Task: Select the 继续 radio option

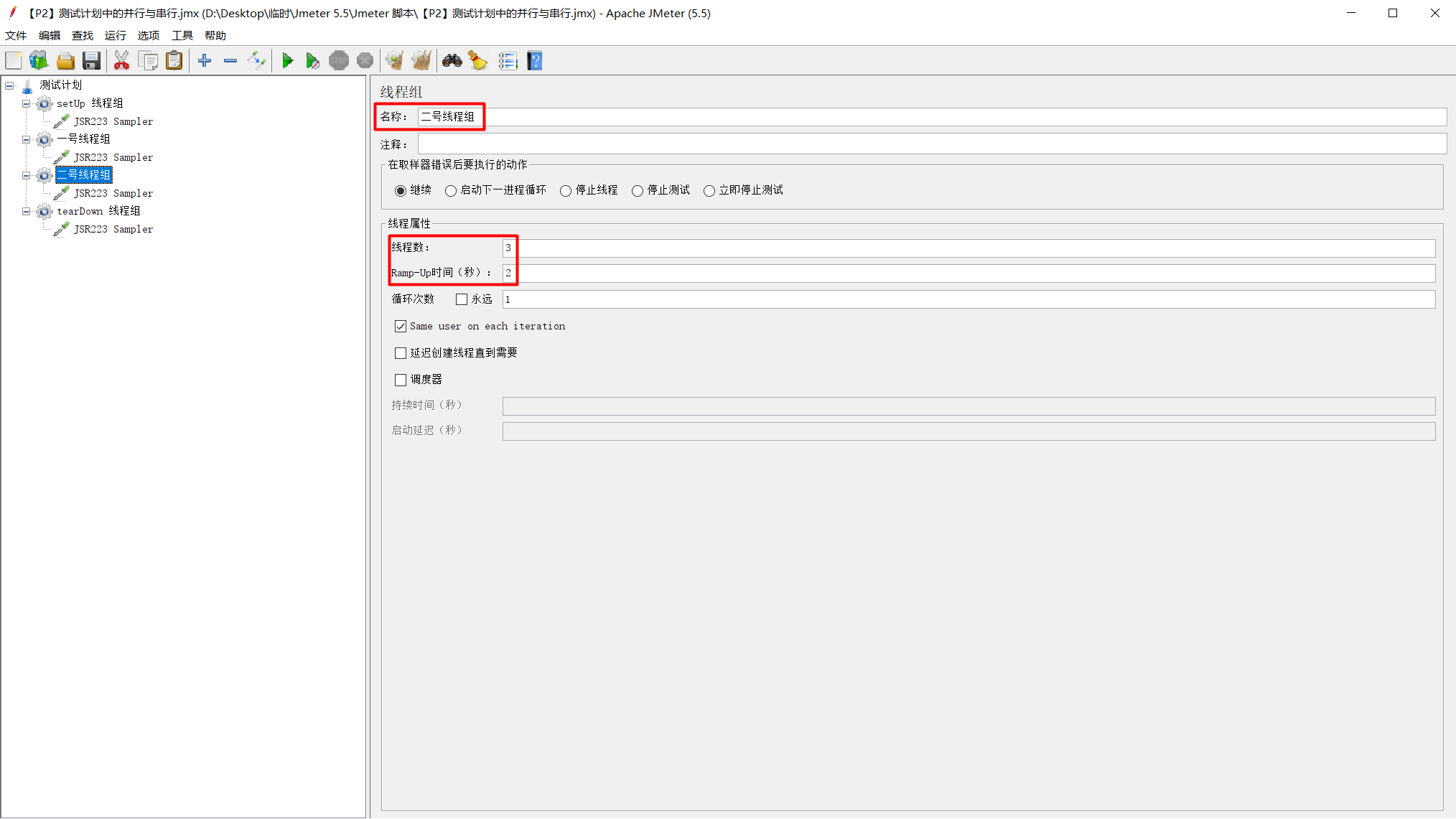Action: [x=401, y=191]
